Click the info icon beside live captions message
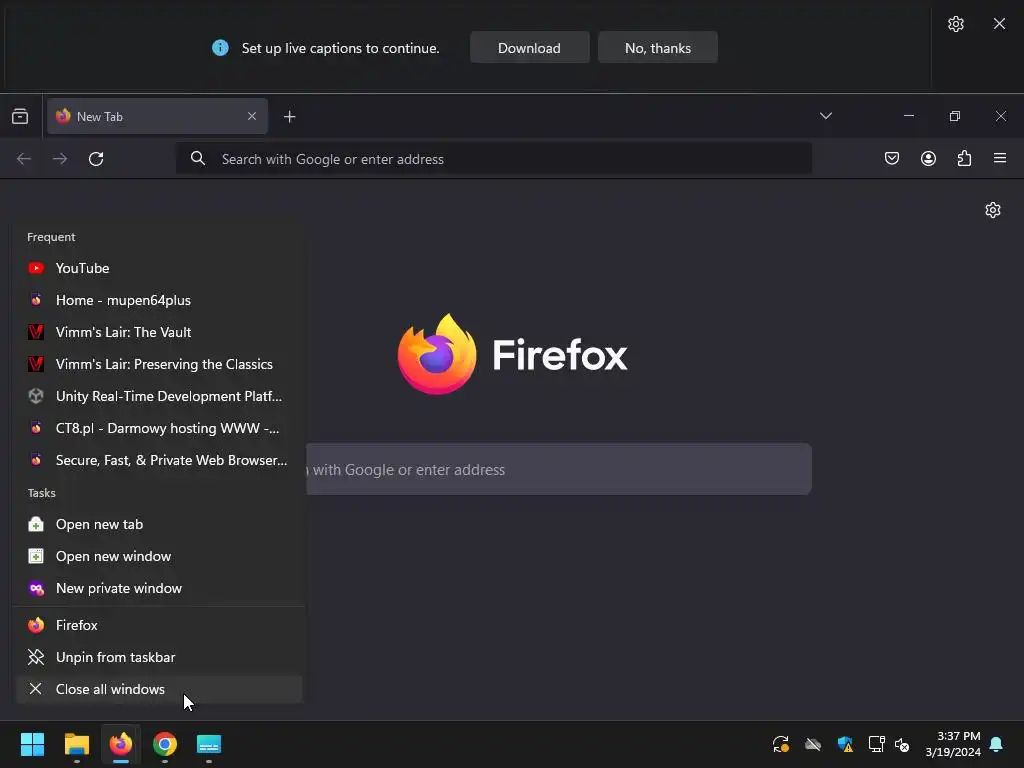Viewport: 1024px width, 768px height. coord(220,48)
